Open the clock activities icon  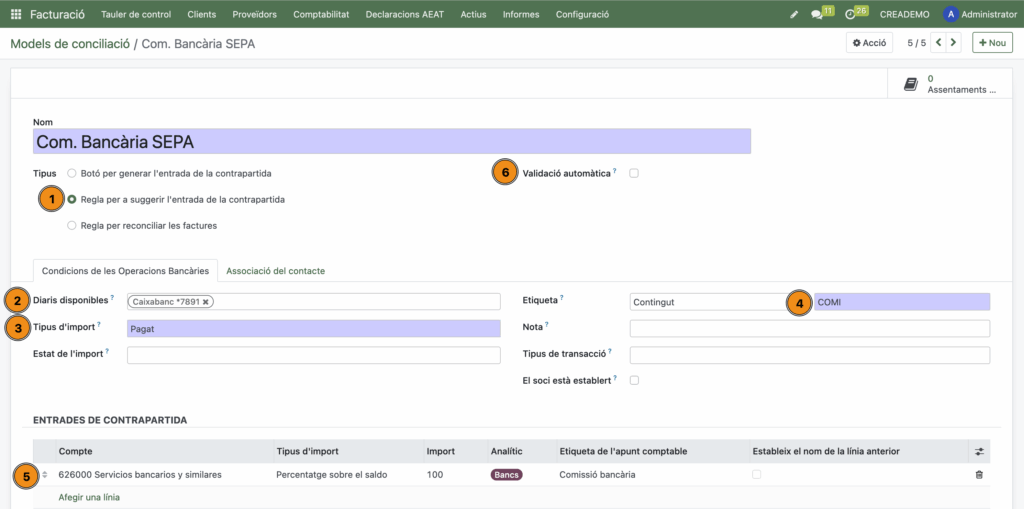(851, 14)
